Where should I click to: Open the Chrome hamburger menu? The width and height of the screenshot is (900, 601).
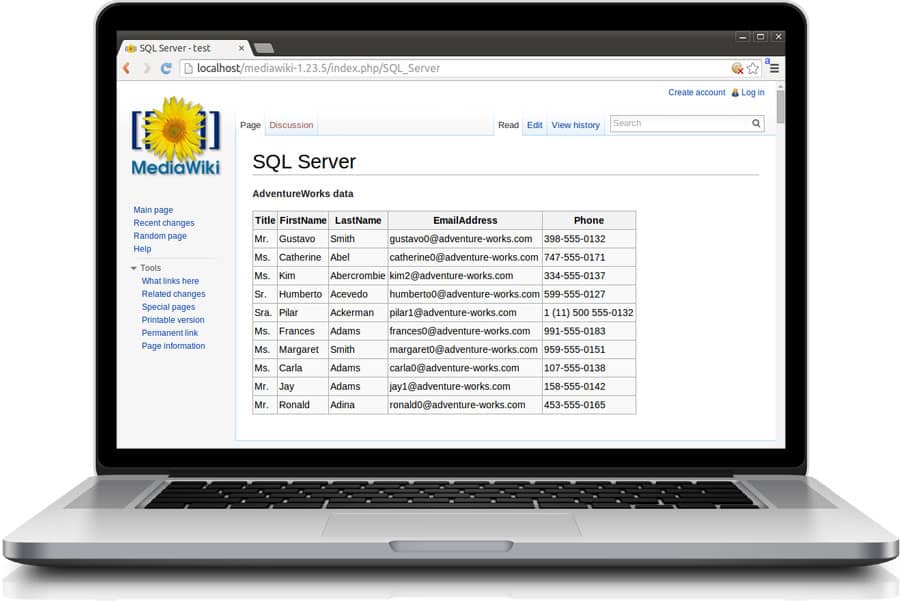pos(774,68)
